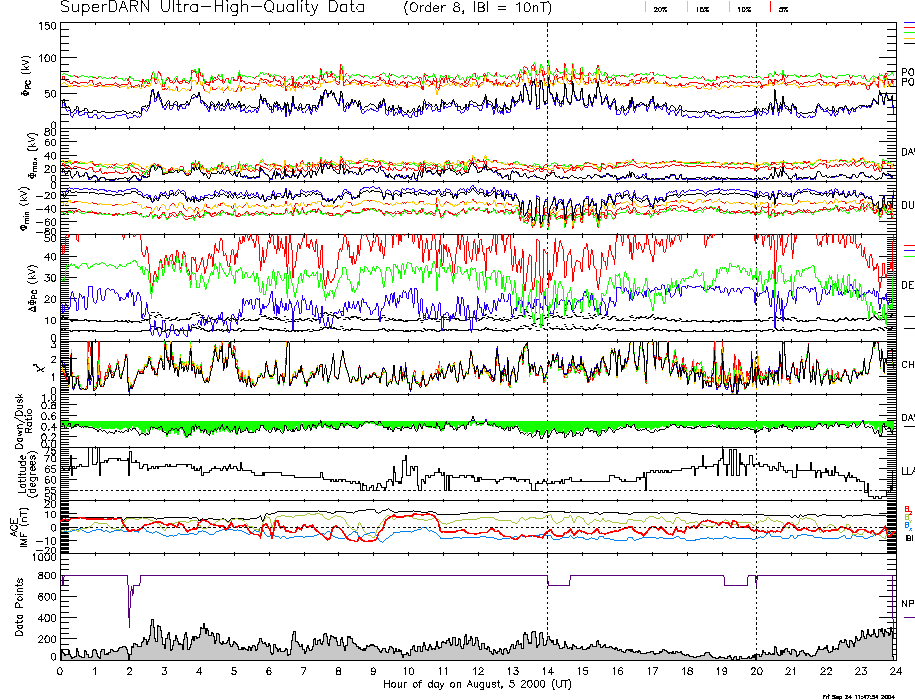This screenshot has height=700, width=915.
Task: Click the SuperDARN Ultra-High-Quality Data title
Action: (201, 8)
